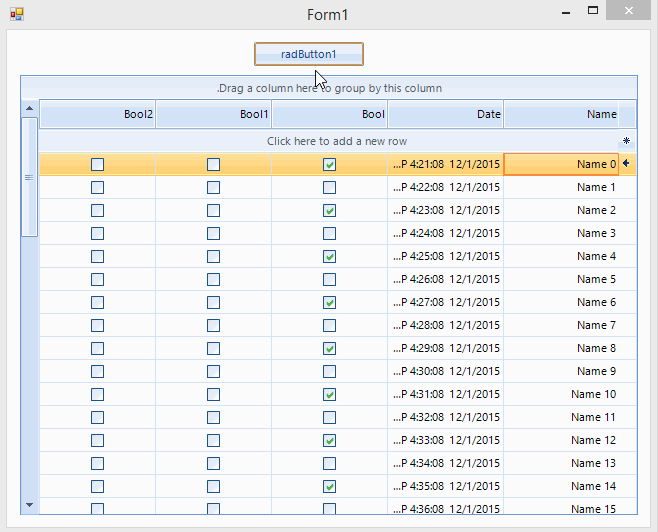Check Bool2 checkbox in Name 6 row
Image resolution: width=658 pixels, height=532 pixels.
(x=97, y=303)
